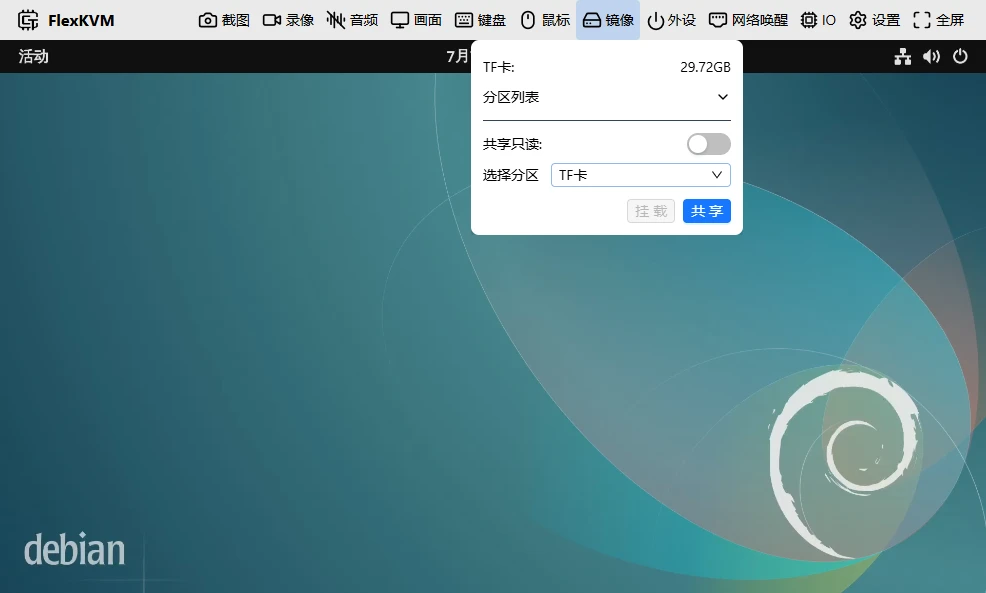This screenshot has width=986, height=593.
Task: Click the 共享只读: label
Action: pyautogui.click(x=512, y=144)
